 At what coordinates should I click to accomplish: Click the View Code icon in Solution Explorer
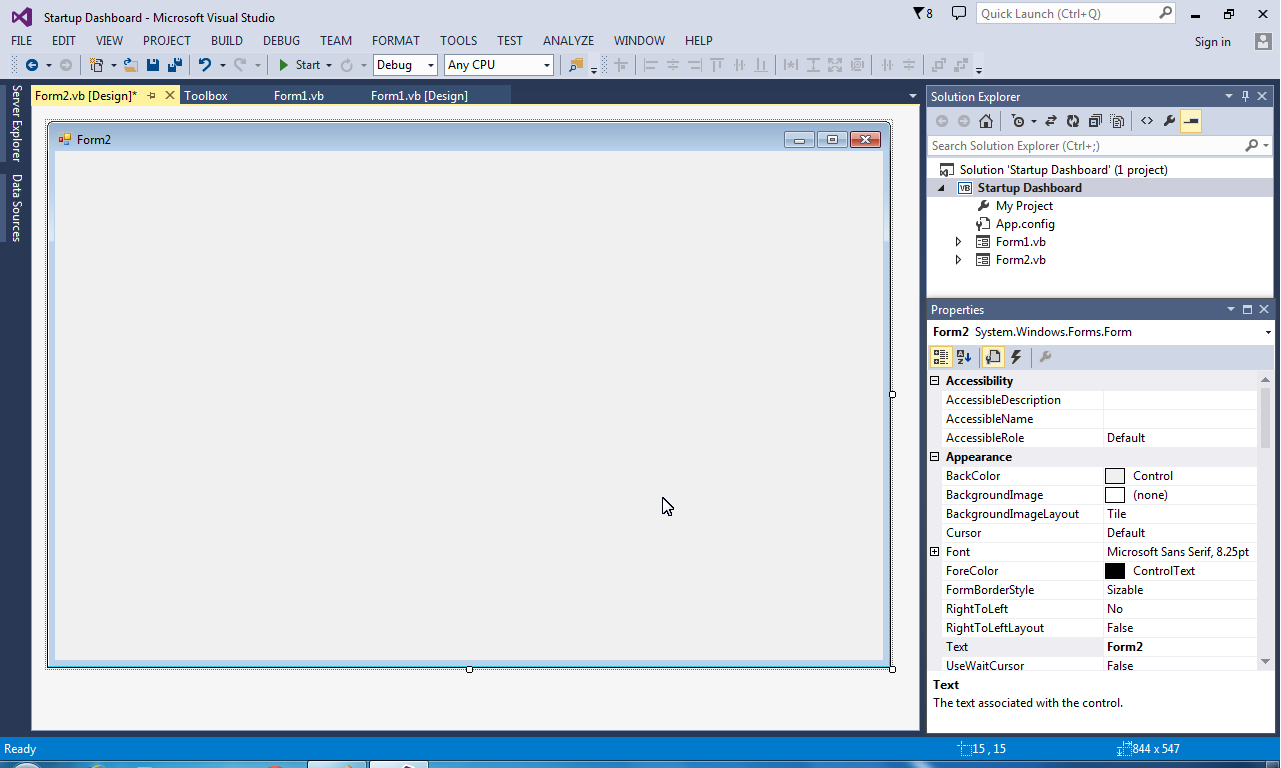(x=1147, y=121)
